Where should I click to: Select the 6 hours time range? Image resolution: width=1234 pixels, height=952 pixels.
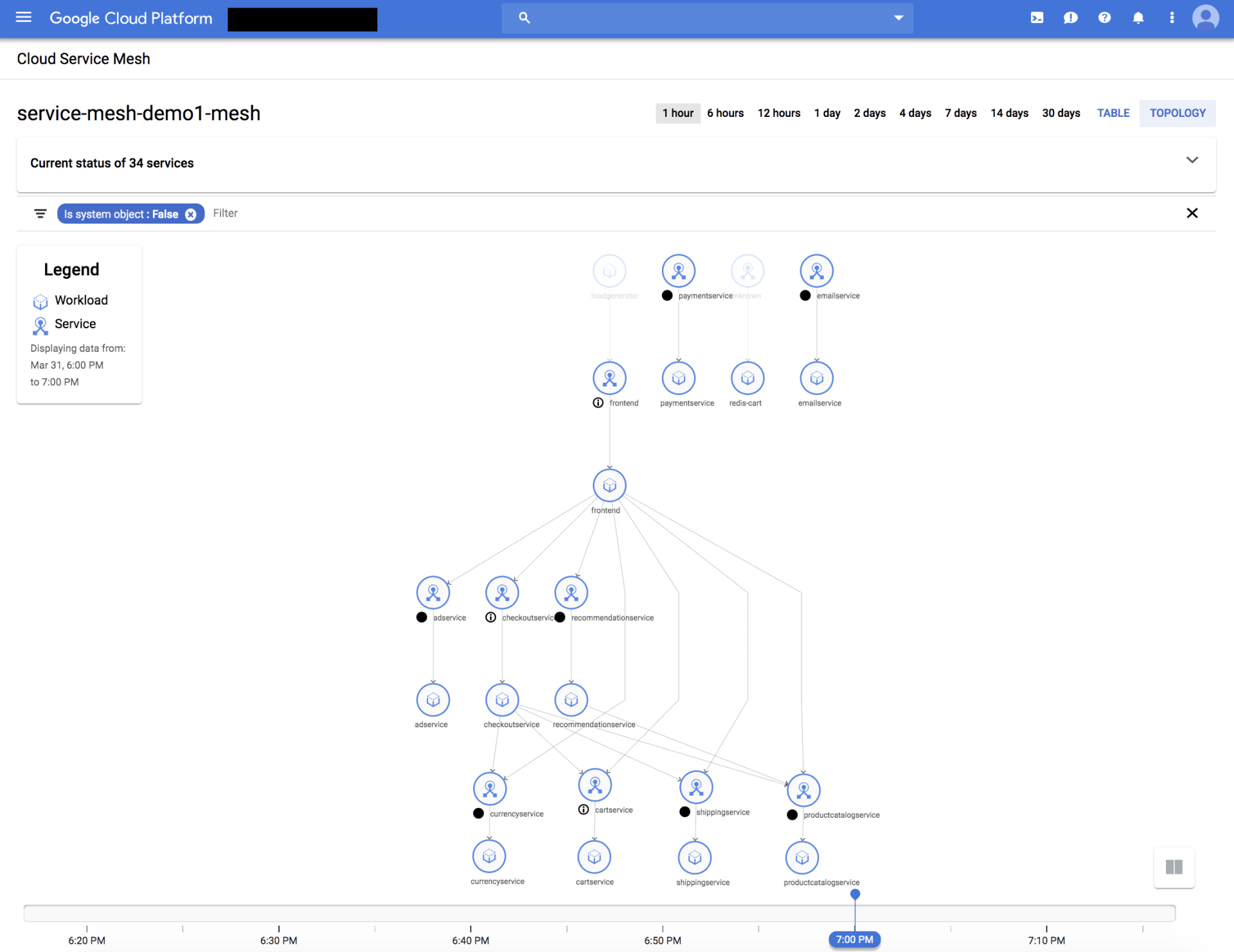tap(725, 113)
